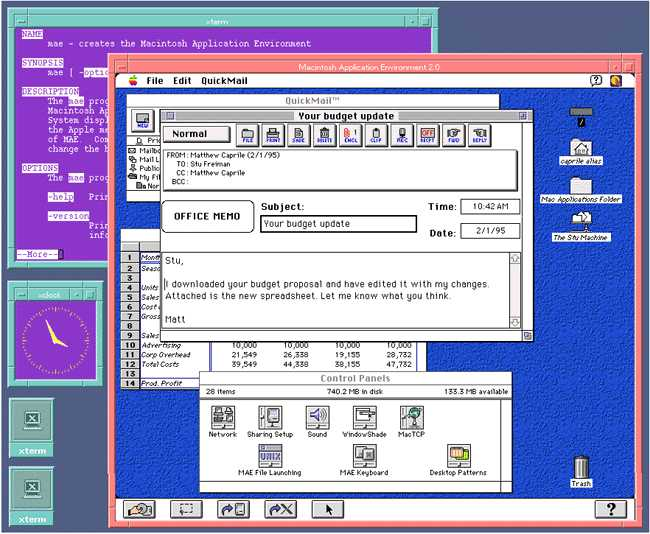Click the DELETE trash icon in message toolbar
Image resolution: width=650 pixels, height=534 pixels.
point(325,135)
